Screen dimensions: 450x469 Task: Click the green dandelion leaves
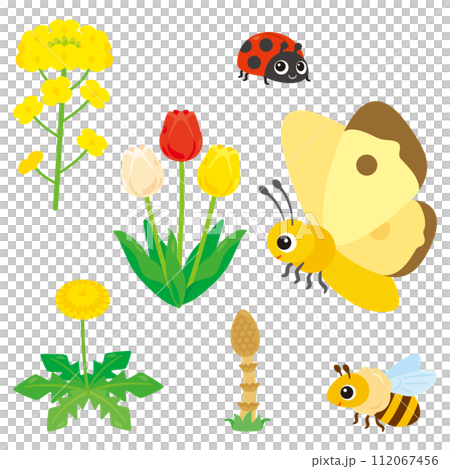(x=88, y=391)
